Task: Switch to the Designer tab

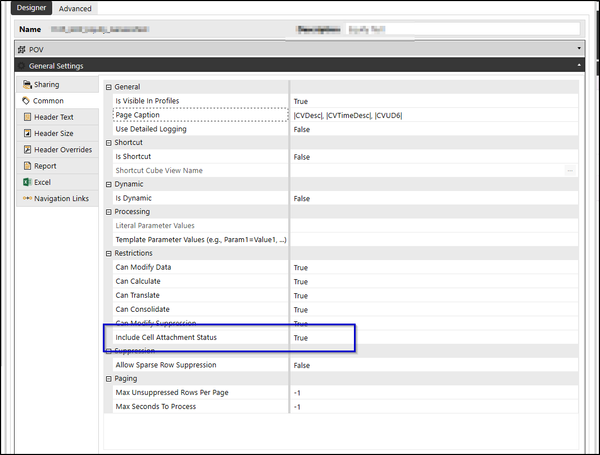Action: [31, 8]
